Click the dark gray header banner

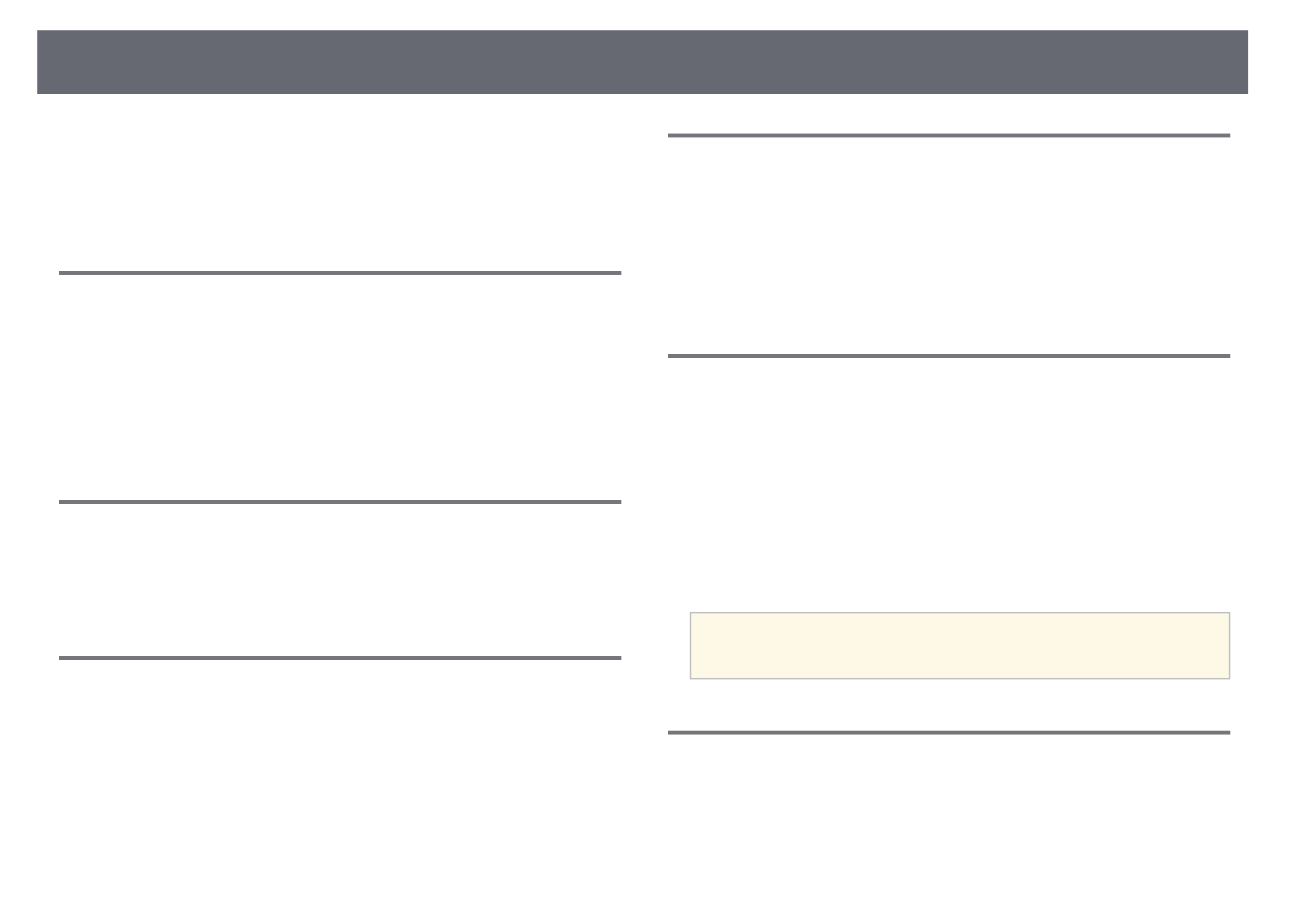click(x=642, y=62)
